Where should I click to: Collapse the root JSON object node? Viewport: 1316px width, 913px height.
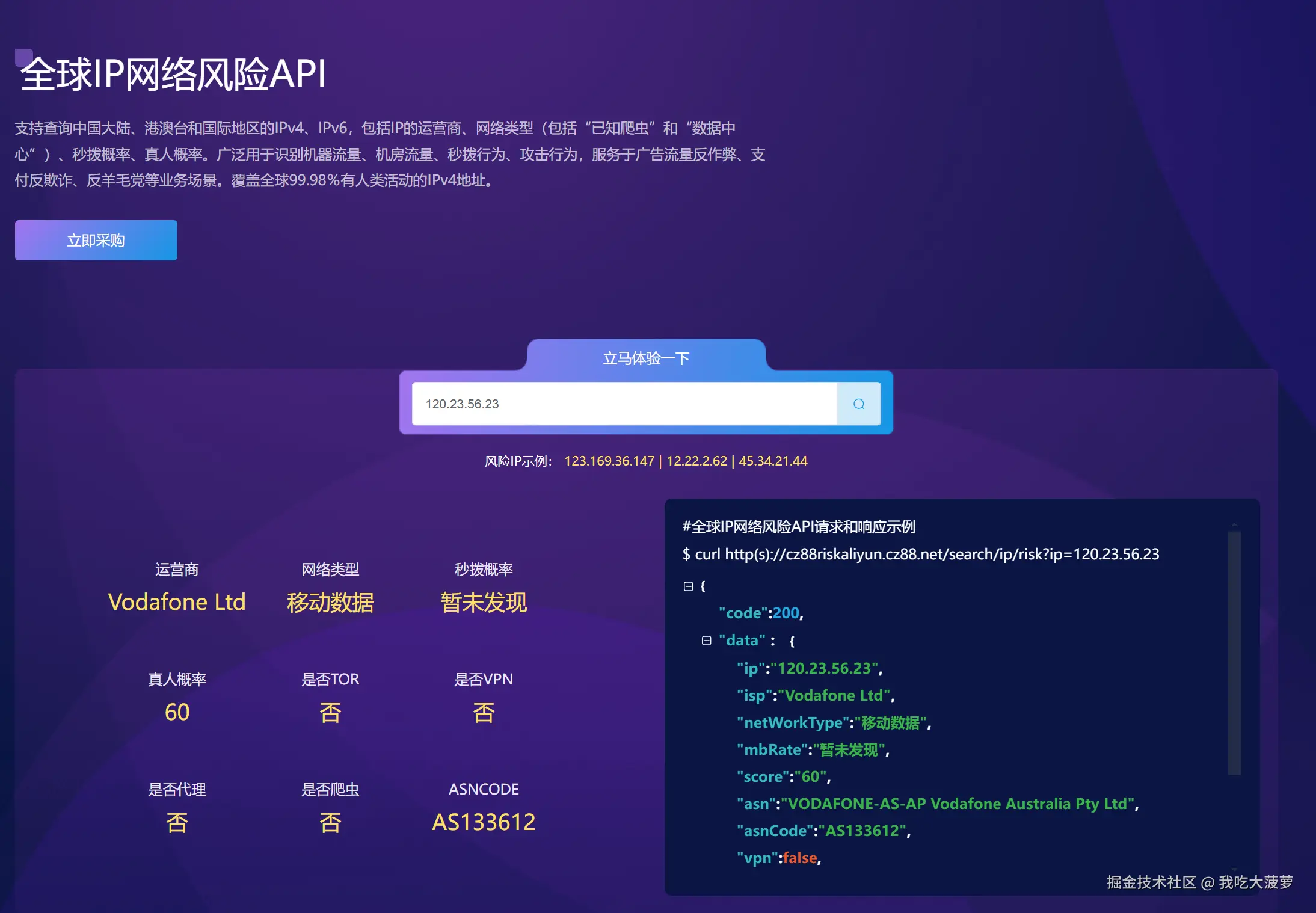tap(687, 586)
